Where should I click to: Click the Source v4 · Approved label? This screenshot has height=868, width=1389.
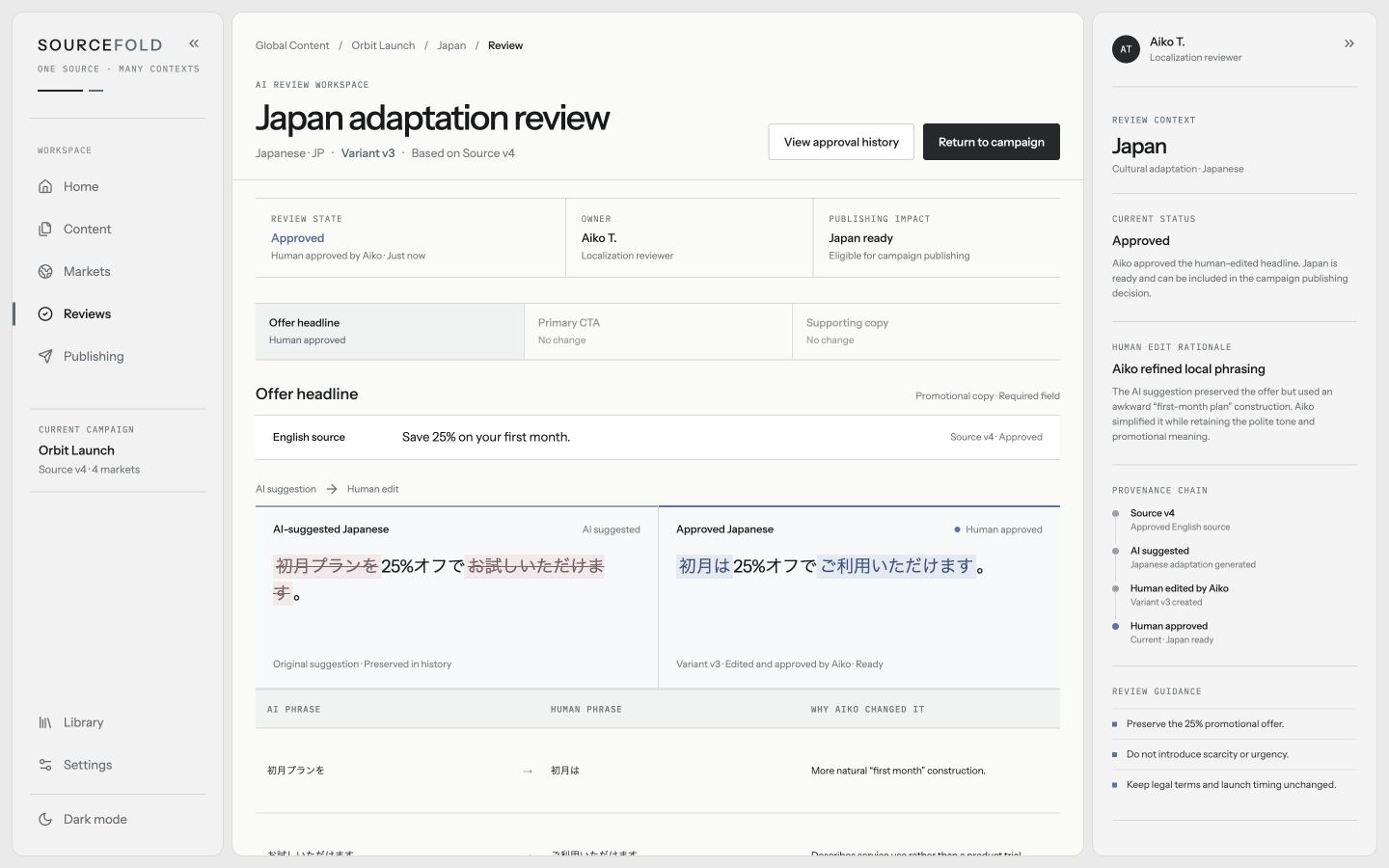(996, 437)
